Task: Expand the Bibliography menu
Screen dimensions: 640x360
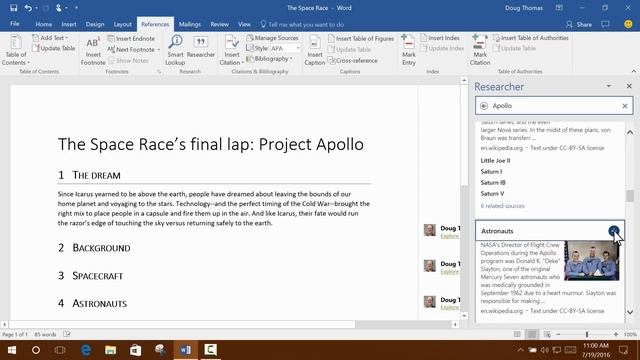Action: [269, 59]
